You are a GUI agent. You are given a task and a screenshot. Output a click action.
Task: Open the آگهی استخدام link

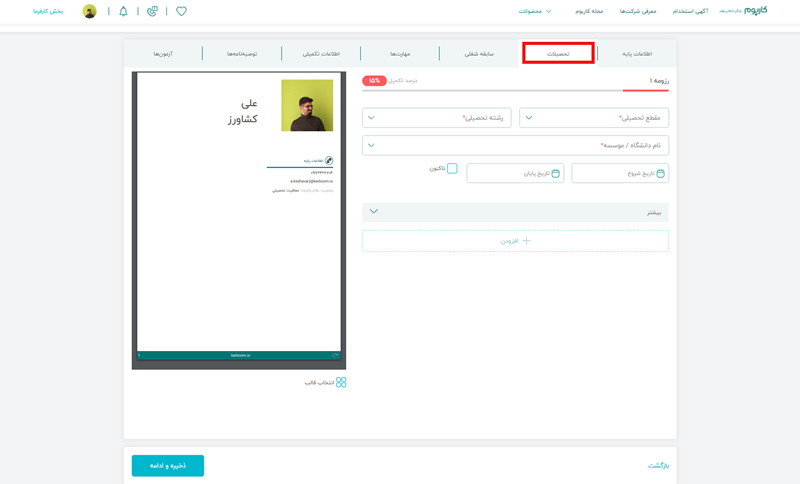point(690,11)
